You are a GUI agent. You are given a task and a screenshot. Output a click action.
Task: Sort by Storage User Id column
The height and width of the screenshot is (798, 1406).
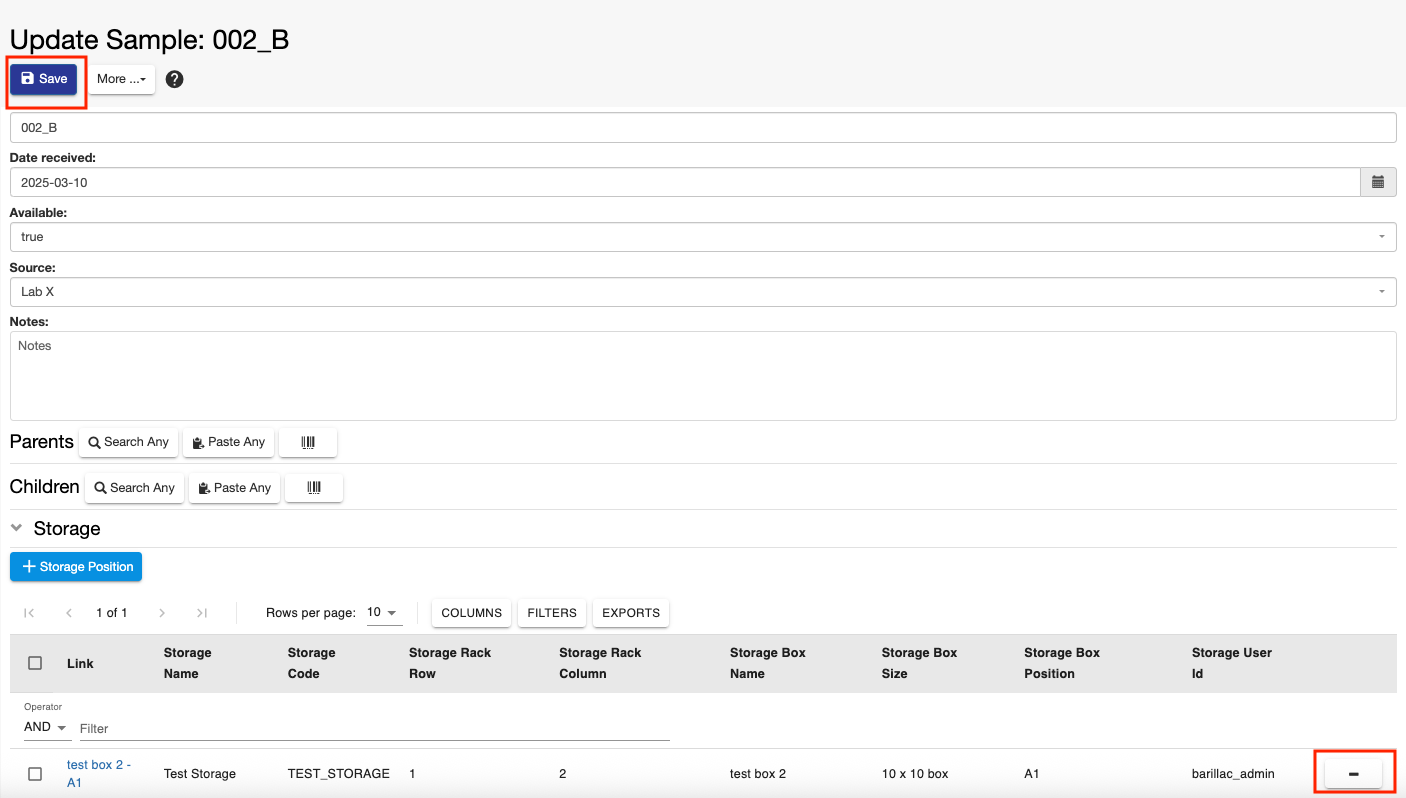click(x=1232, y=663)
